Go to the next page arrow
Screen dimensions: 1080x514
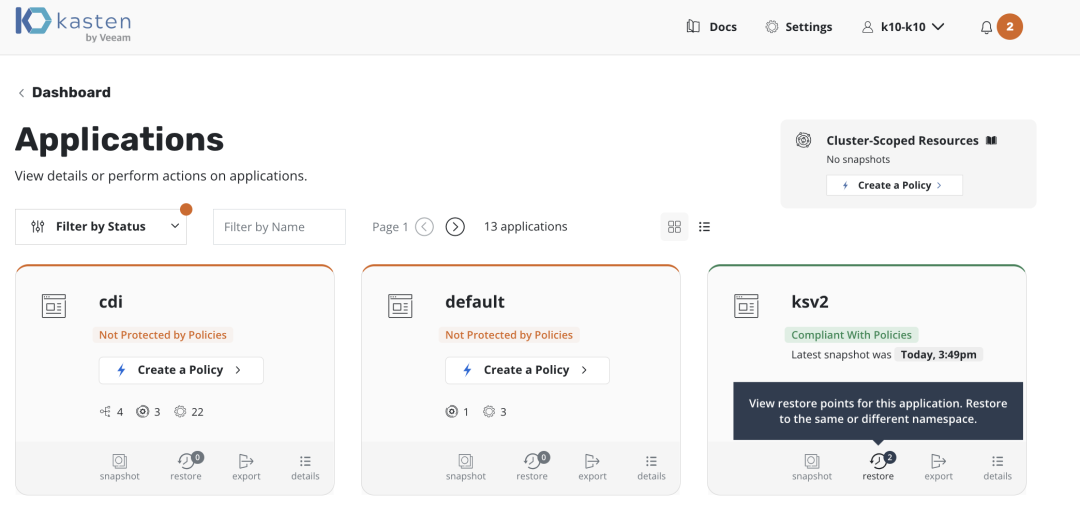pos(455,226)
